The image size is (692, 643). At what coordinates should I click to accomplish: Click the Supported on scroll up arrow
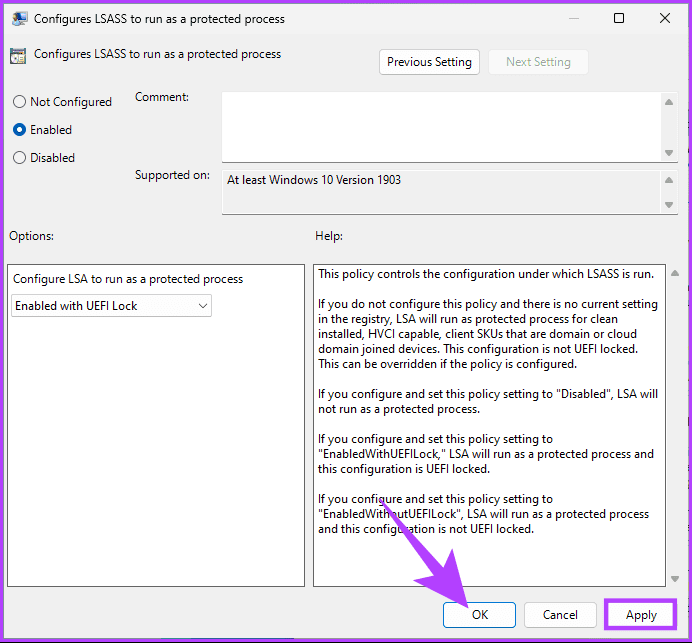click(669, 180)
